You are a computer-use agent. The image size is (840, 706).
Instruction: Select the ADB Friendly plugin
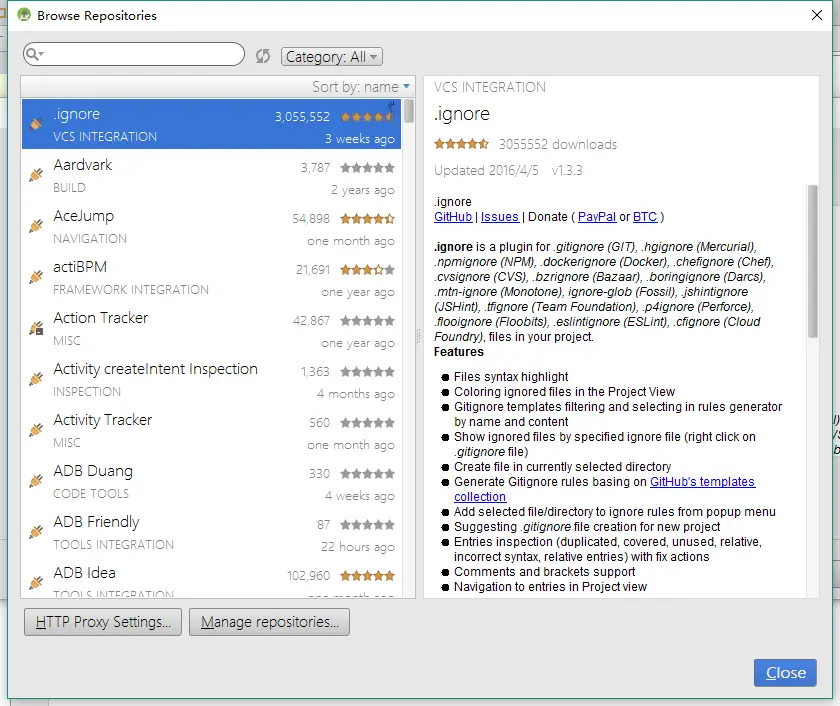coord(211,531)
